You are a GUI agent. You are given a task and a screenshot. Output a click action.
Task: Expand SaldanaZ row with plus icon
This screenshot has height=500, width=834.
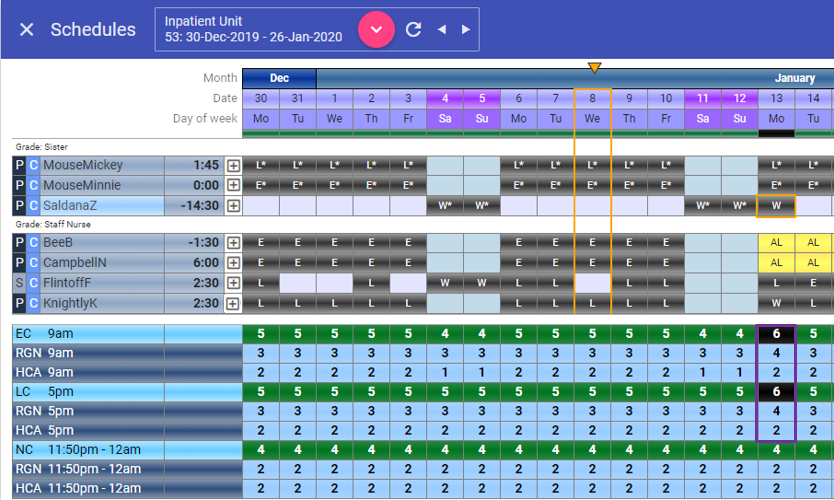pos(233,205)
